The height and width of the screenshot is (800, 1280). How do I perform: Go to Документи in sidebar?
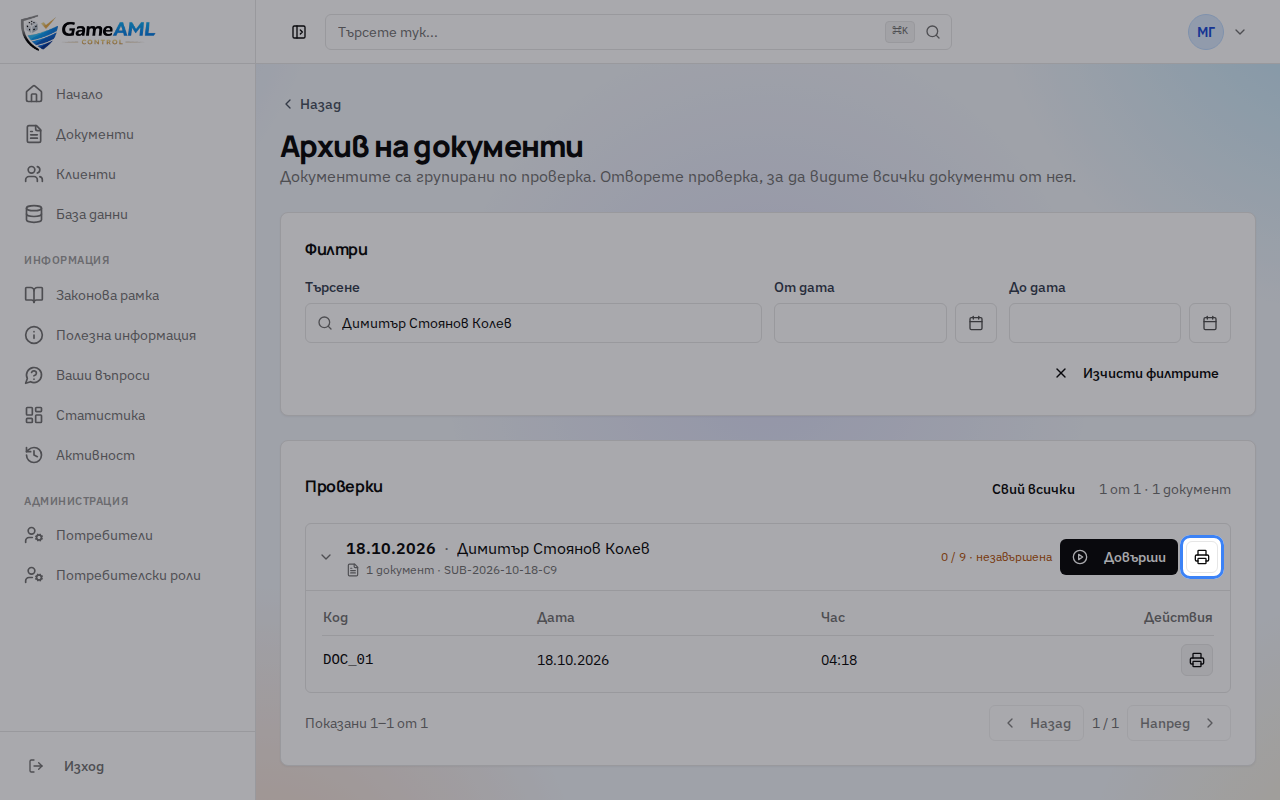127,134
